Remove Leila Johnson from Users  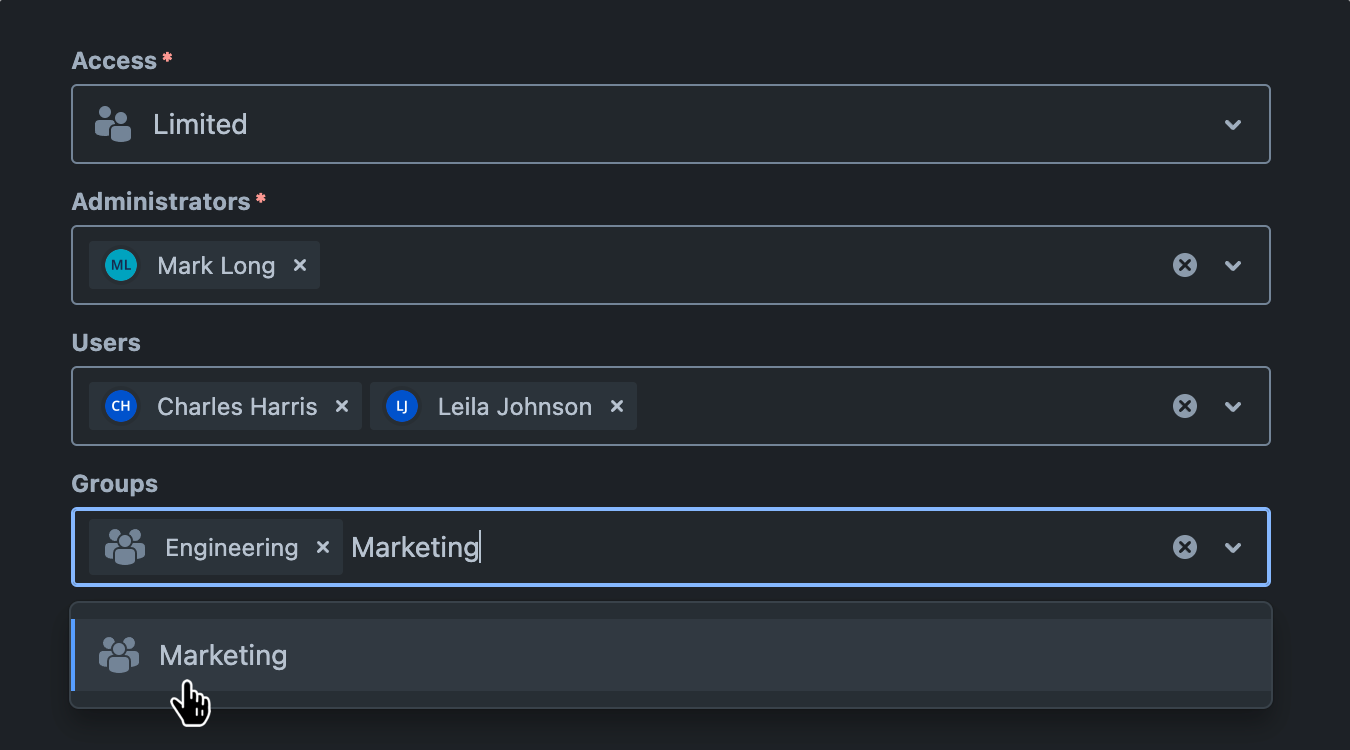(617, 406)
